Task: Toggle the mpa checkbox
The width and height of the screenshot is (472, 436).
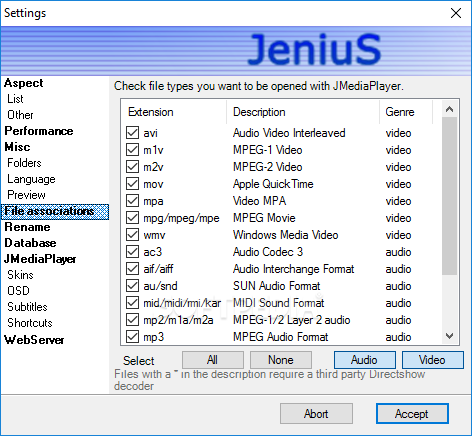Action: 132,201
